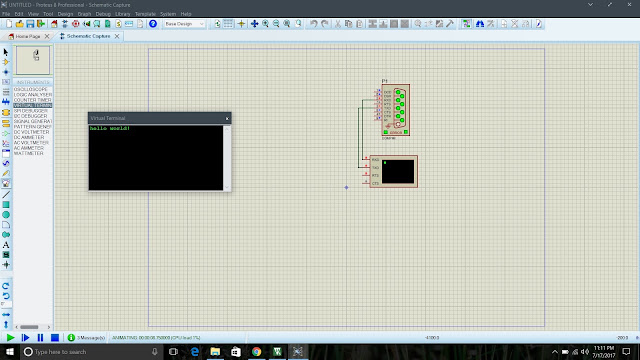Viewport: 640px width, 360px height.
Task: Open the Debug menu
Action: pos(103,14)
